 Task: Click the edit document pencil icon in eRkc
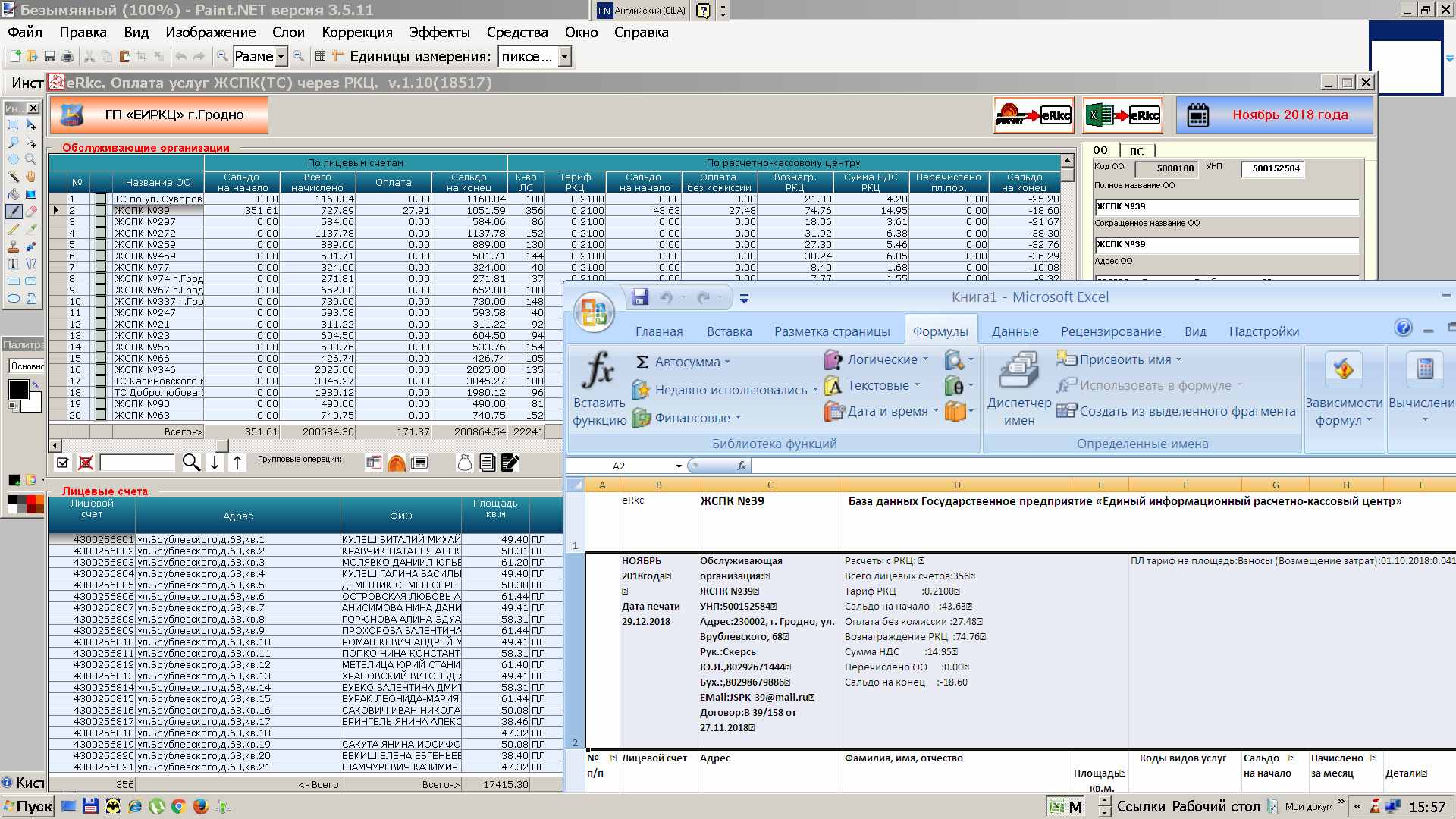pyautogui.click(x=510, y=463)
